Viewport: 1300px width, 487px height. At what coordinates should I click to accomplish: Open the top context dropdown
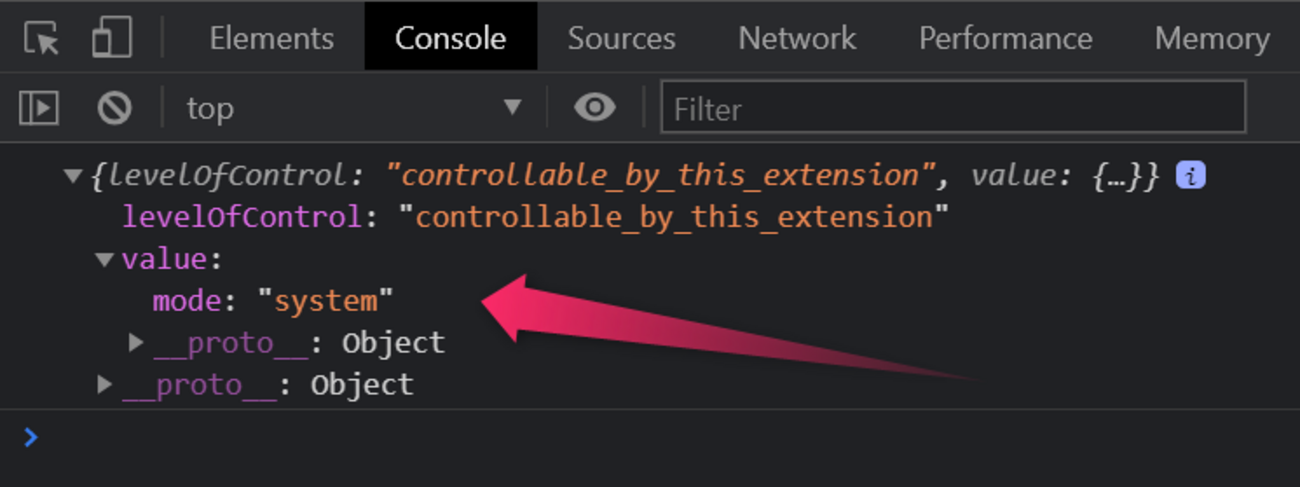(x=353, y=107)
